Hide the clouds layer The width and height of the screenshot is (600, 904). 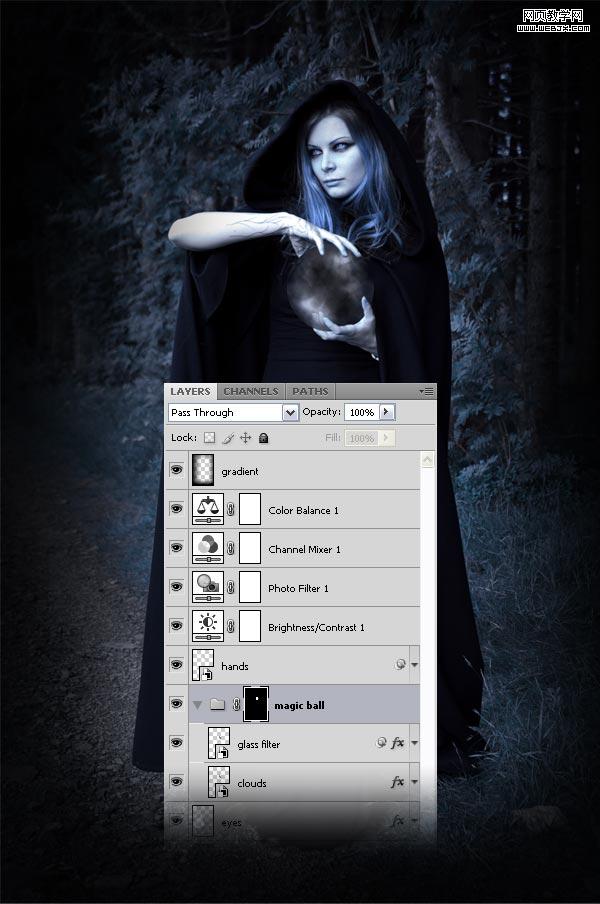point(176,781)
